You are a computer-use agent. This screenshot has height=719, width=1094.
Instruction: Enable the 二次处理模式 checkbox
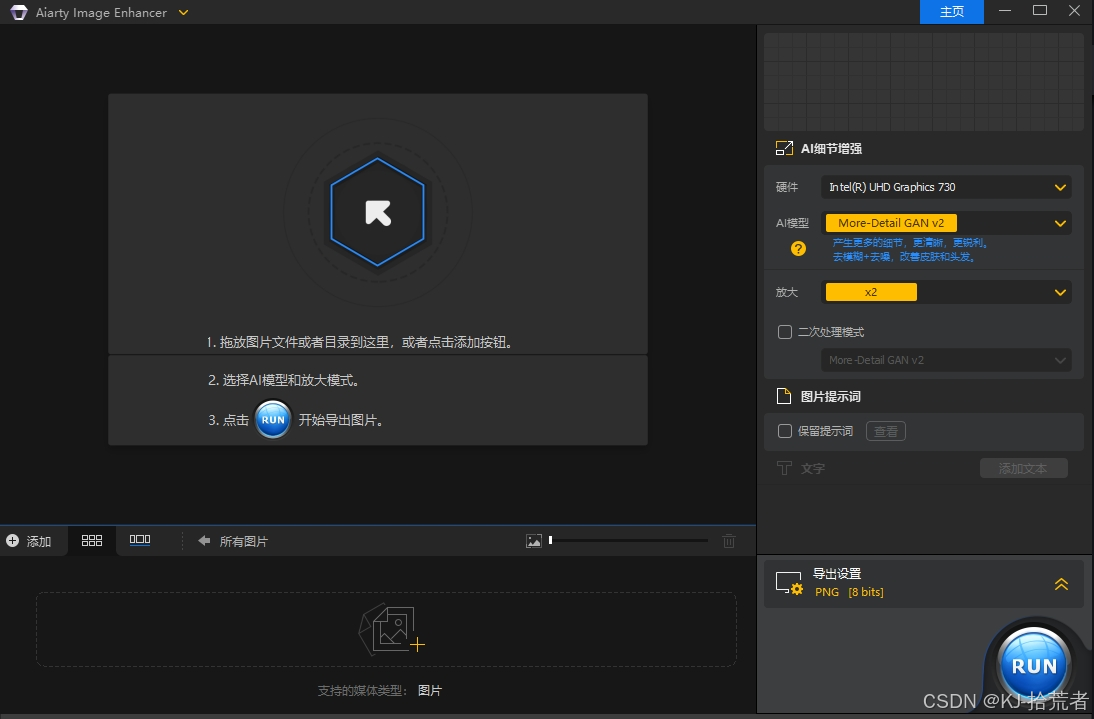click(x=785, y=332)
